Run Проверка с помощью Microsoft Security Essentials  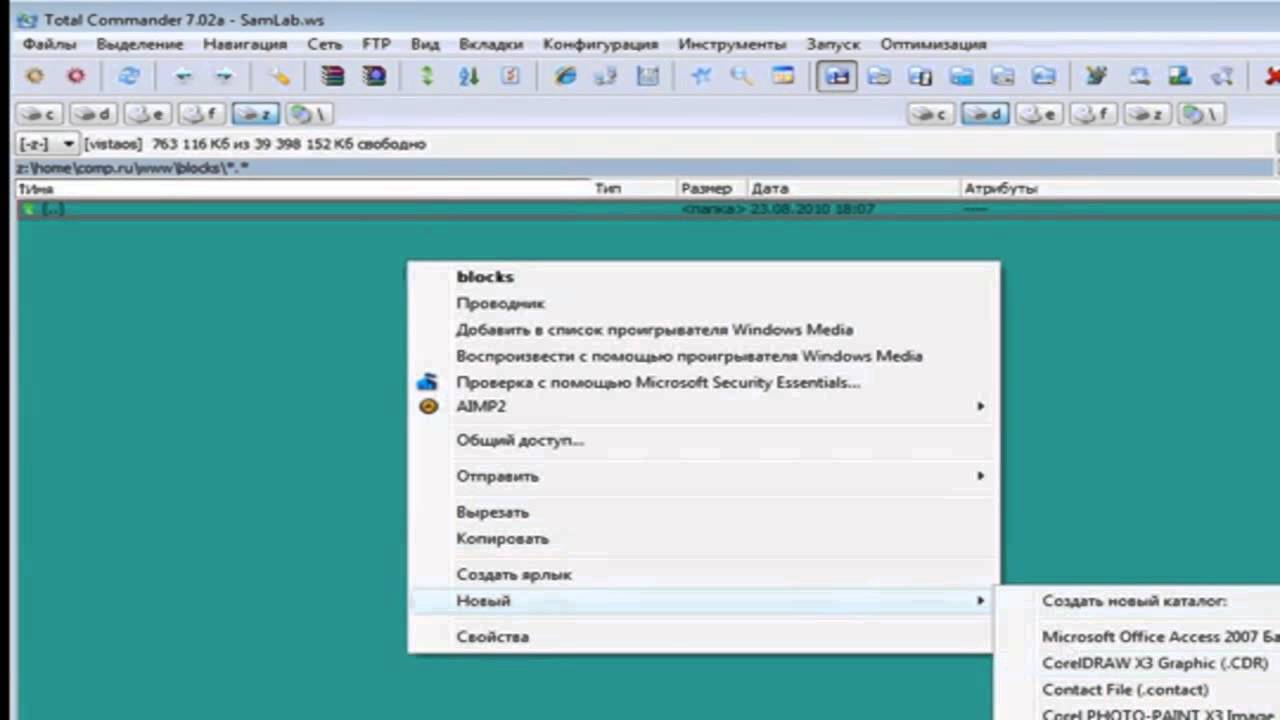pos(702,382)
